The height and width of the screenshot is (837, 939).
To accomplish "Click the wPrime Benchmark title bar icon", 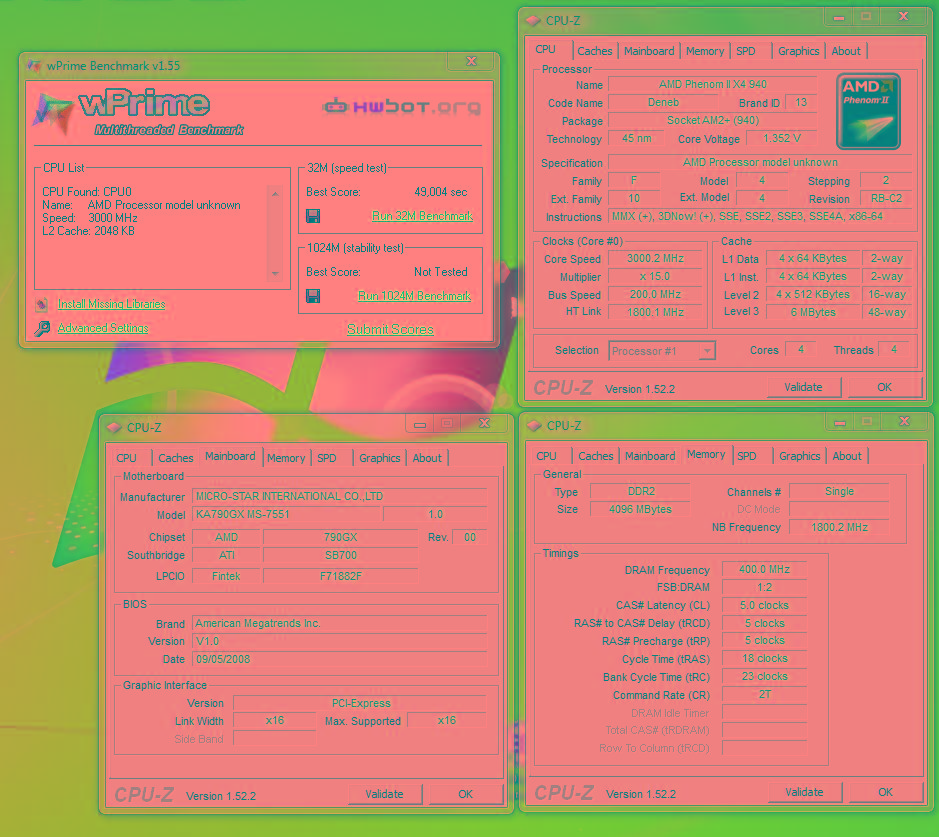I will click(x=34, y=66).
